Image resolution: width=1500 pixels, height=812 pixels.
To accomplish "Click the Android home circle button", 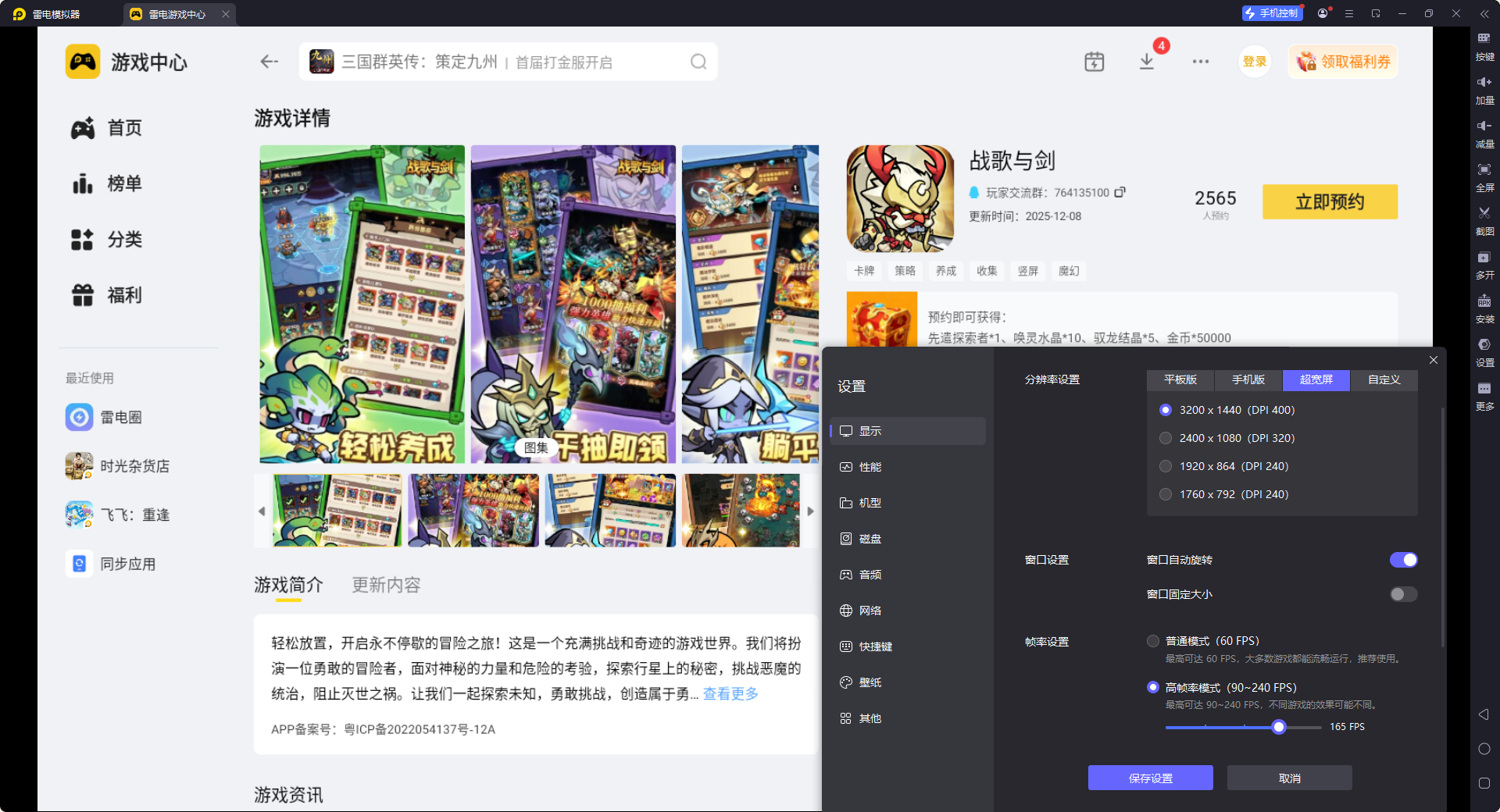I will pos(1484,749).
